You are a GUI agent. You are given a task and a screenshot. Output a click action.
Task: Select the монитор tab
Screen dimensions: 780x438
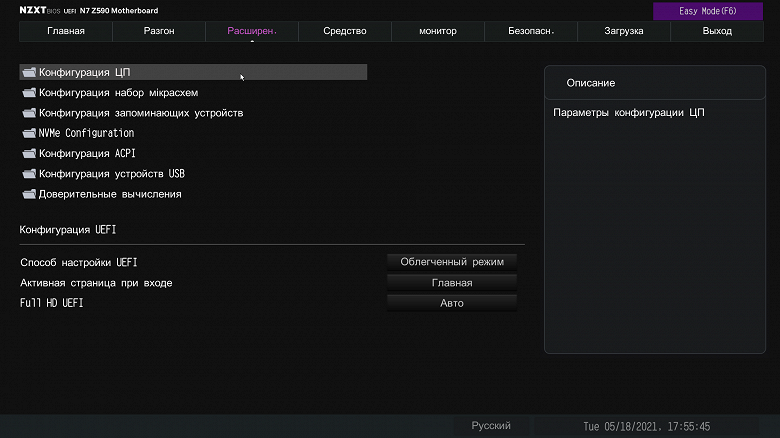pyautogui.click(x=438, y=31)
